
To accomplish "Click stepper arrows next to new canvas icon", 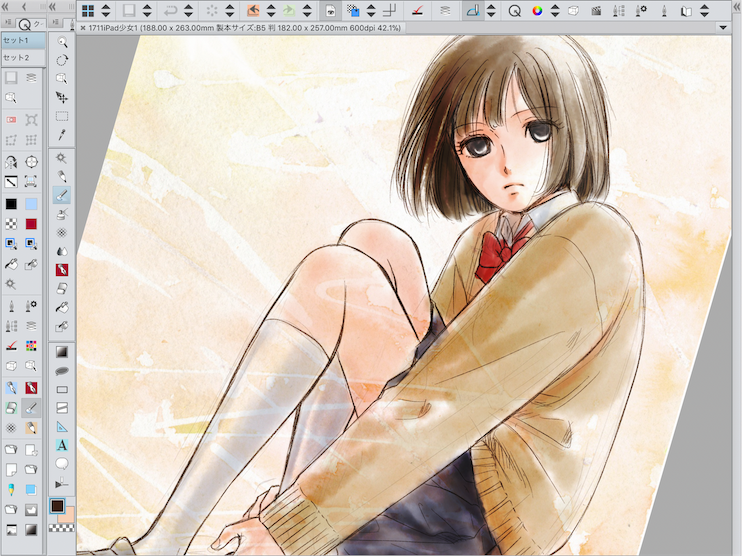I will point(147,10).
